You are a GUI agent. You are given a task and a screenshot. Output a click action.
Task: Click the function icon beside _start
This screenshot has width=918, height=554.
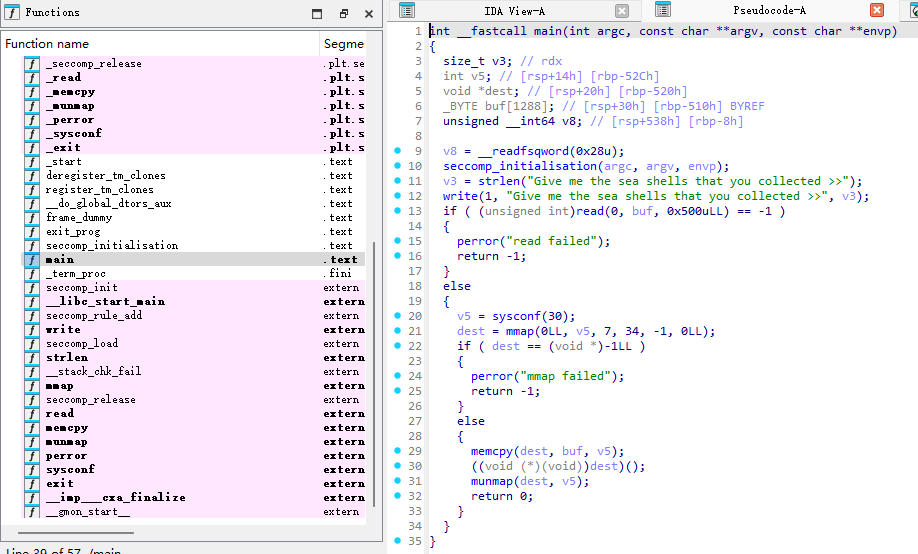click(31, 161)
